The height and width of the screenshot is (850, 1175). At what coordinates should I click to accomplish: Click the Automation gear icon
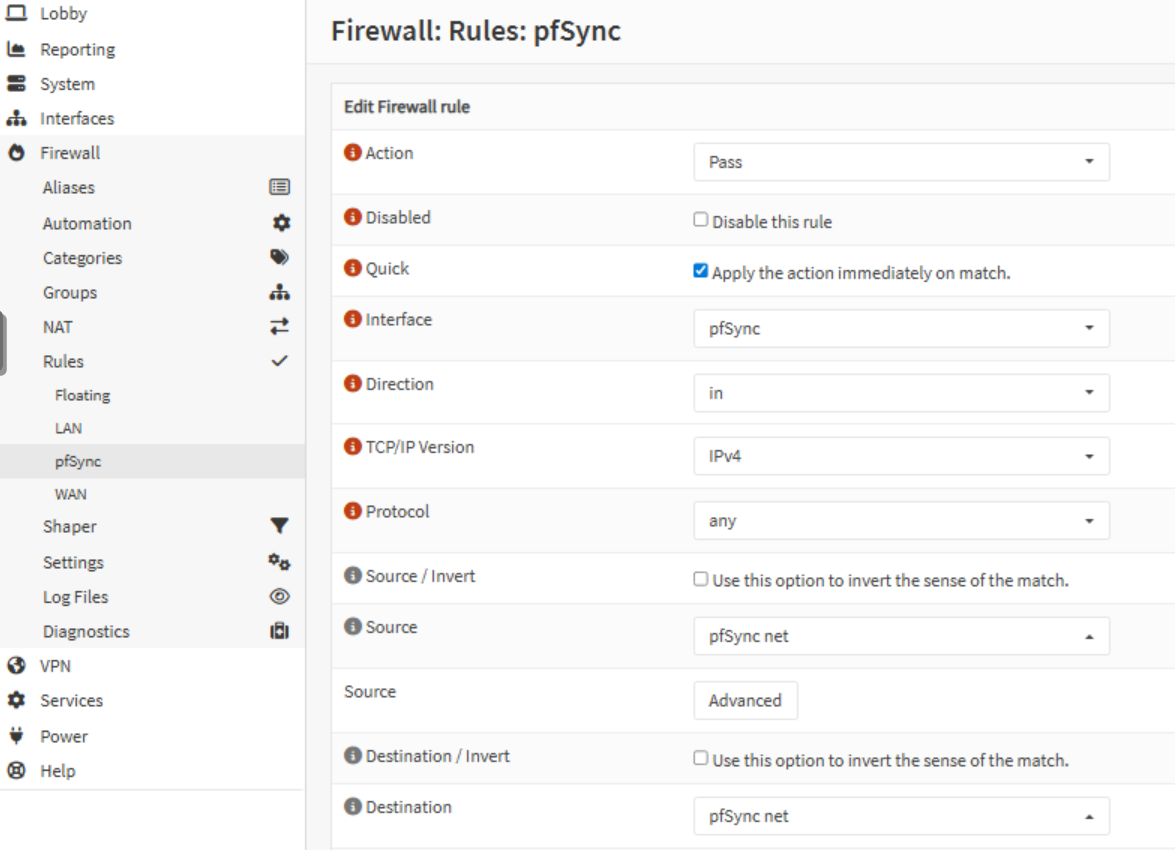pyautogui.click(x=281, y=223)
